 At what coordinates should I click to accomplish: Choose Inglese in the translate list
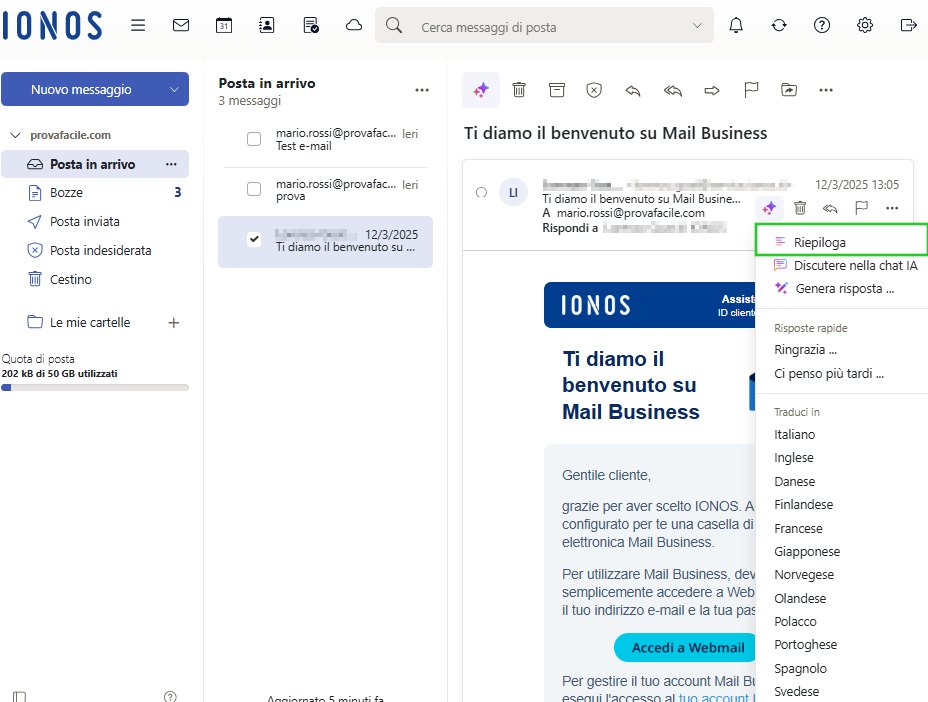point(794,458)
